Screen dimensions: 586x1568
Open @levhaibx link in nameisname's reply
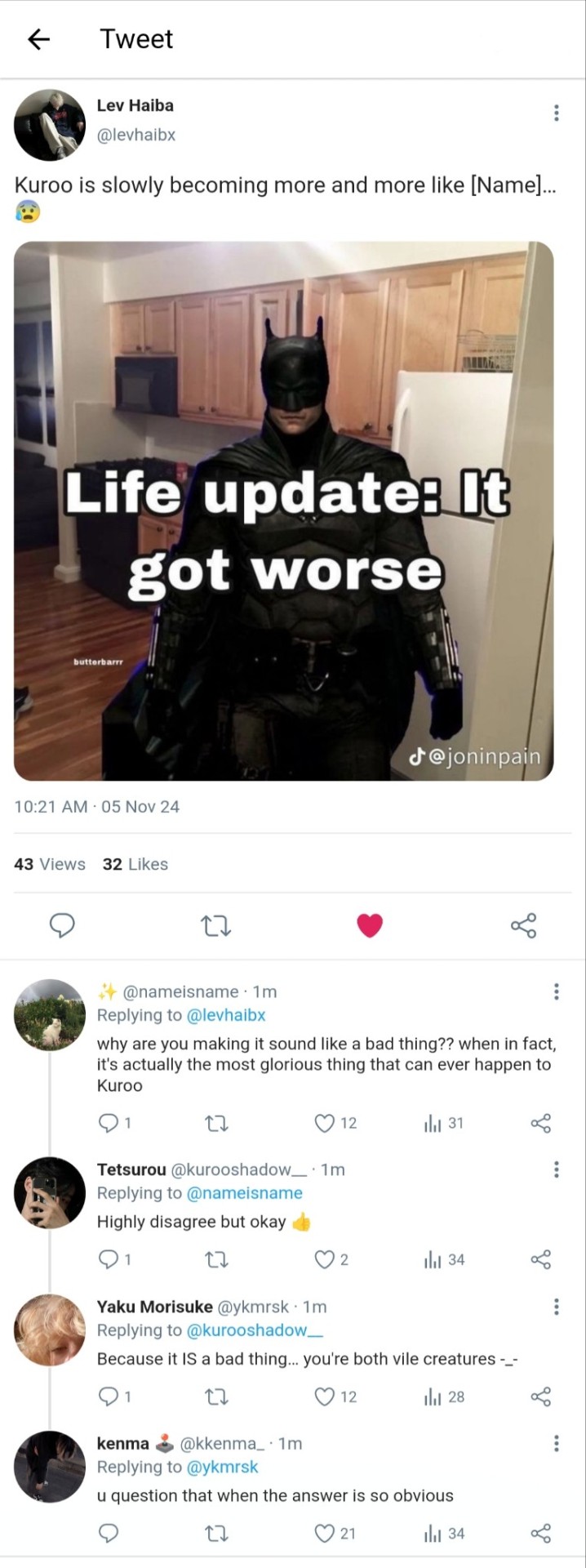click(226, 1015)
